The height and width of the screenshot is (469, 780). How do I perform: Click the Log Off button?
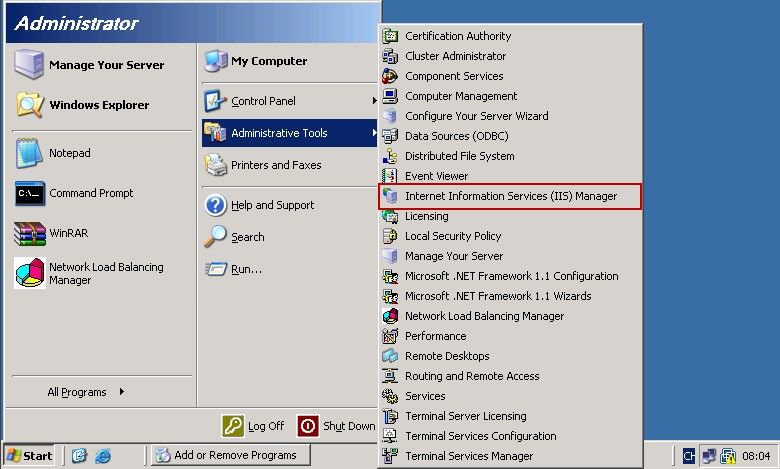click(x=253, y=426)
